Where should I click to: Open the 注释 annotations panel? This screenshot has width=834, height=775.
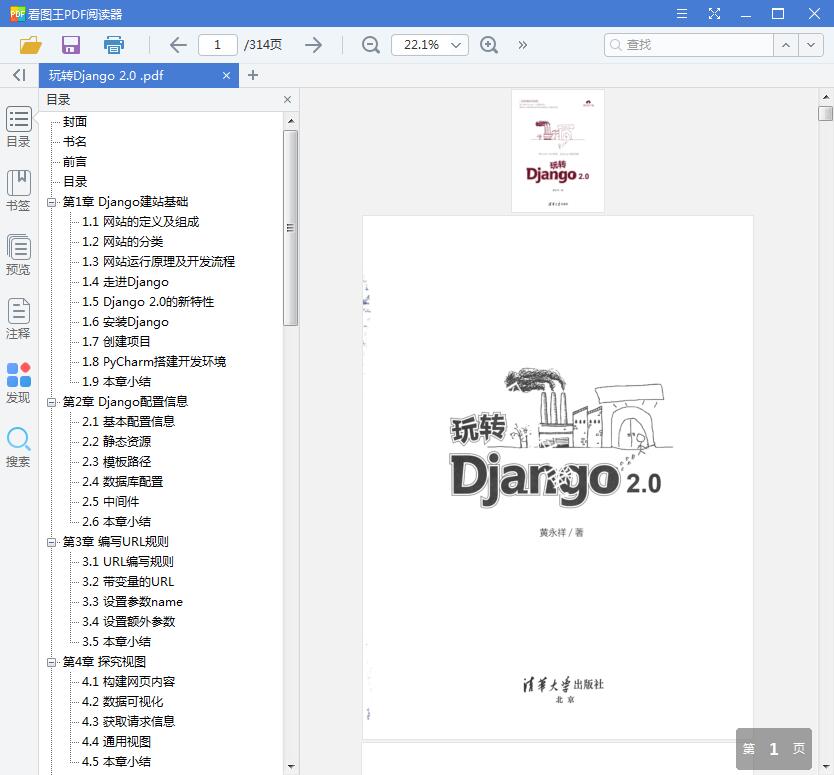click(18, 320)
